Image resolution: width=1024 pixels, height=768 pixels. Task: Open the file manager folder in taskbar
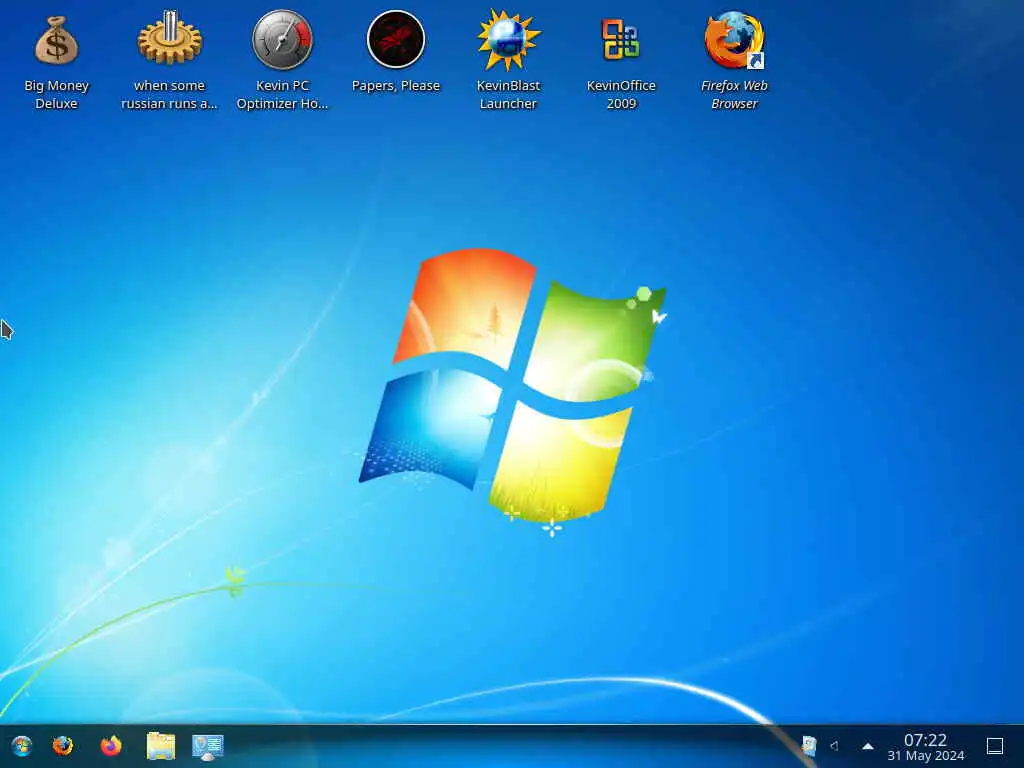pyautogui.click(x=161, y=746)
